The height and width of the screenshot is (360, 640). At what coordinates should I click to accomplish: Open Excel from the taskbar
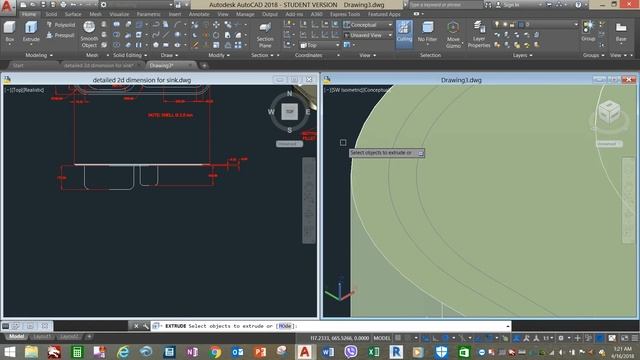point(373,352)
